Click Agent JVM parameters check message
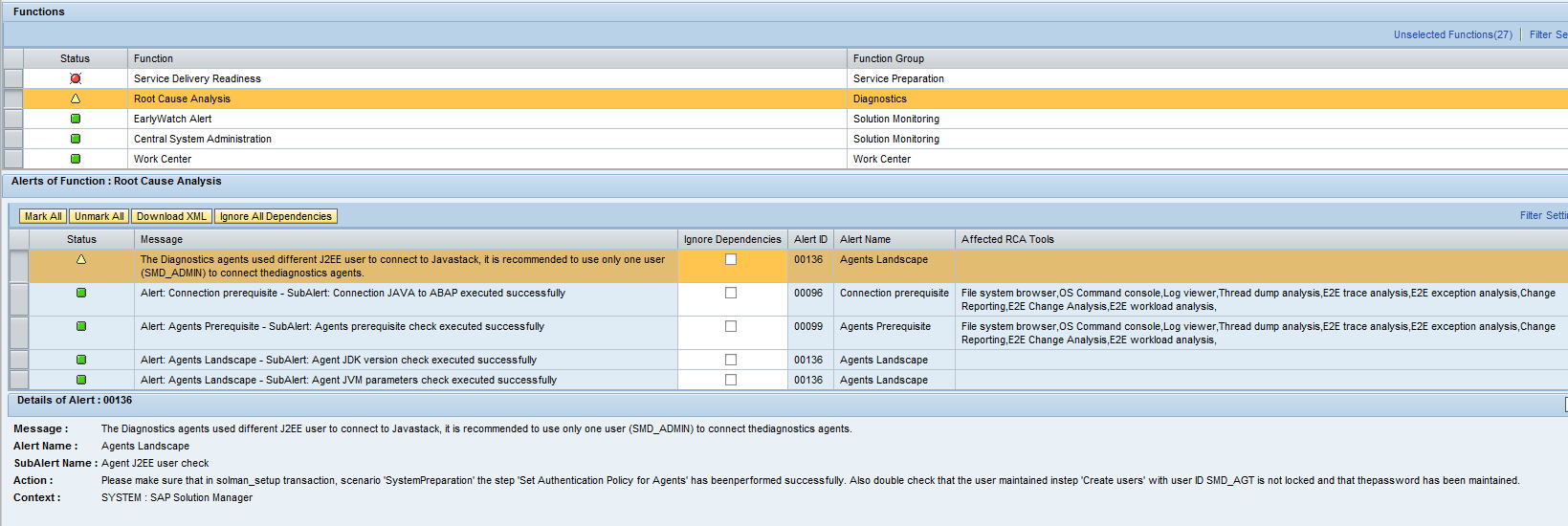Viewport: 1568px width, 526px height. point(348,380)
